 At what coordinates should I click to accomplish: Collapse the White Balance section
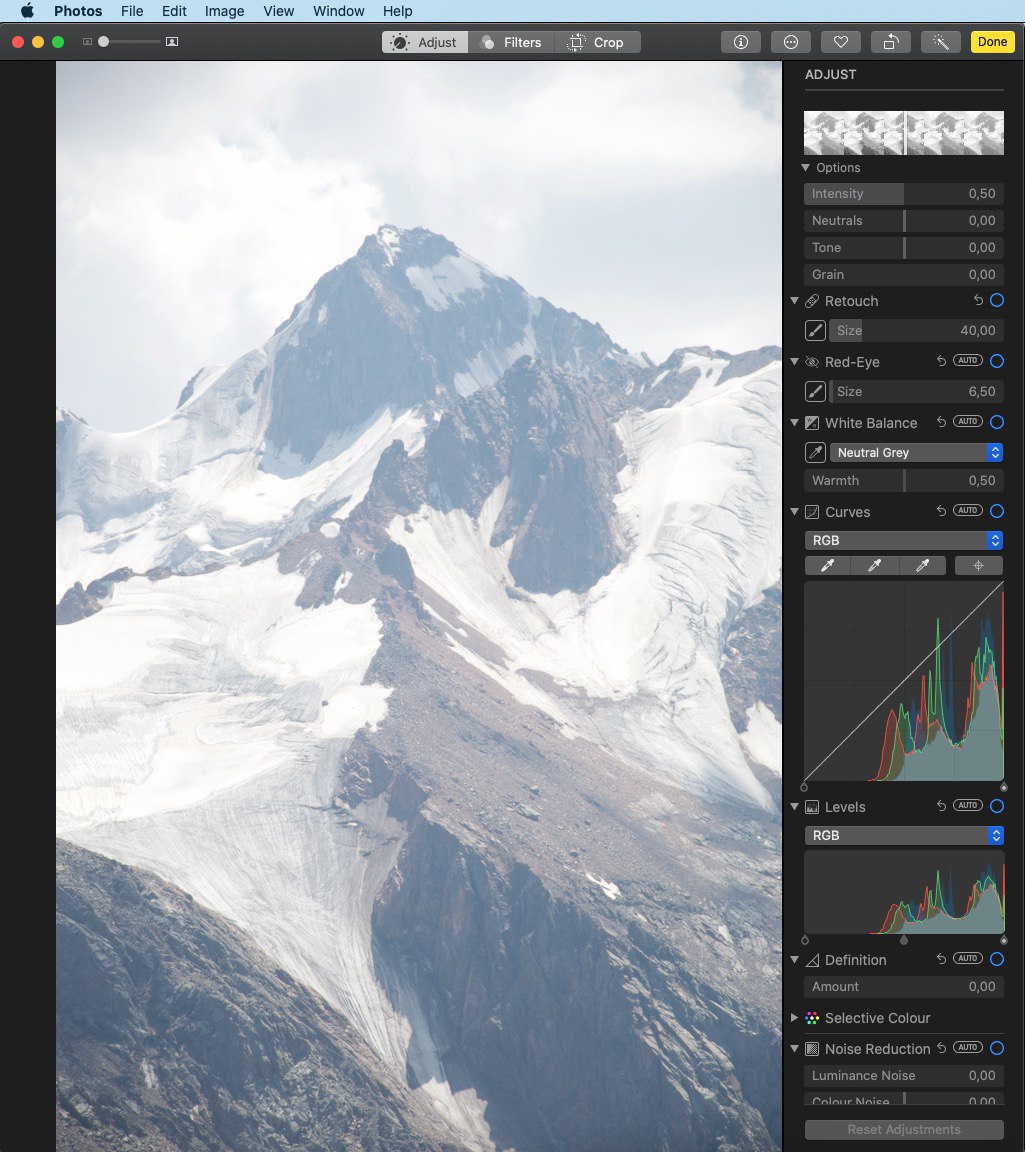(794, 422)
